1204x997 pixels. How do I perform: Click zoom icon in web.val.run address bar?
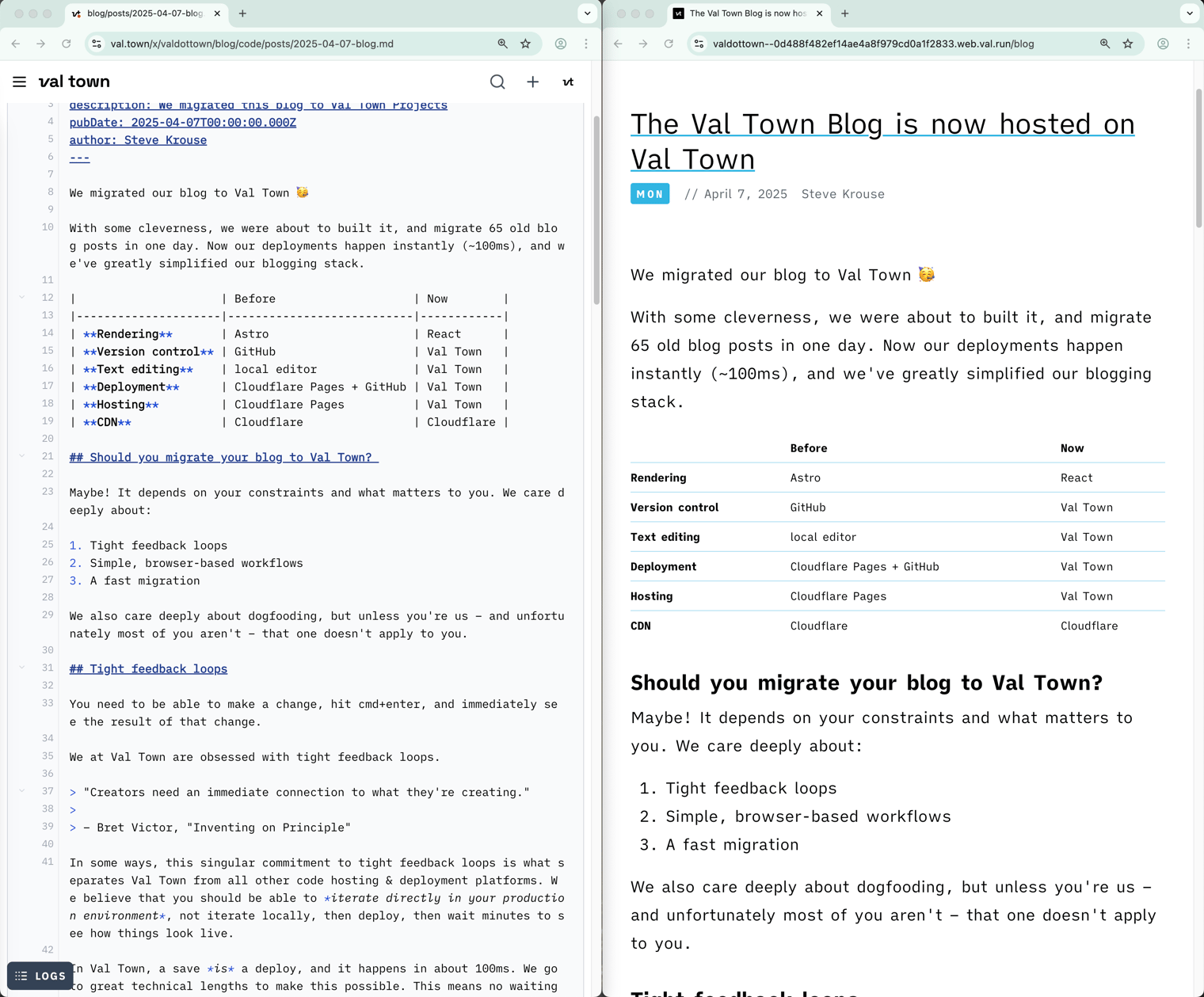click(1105, 44)
